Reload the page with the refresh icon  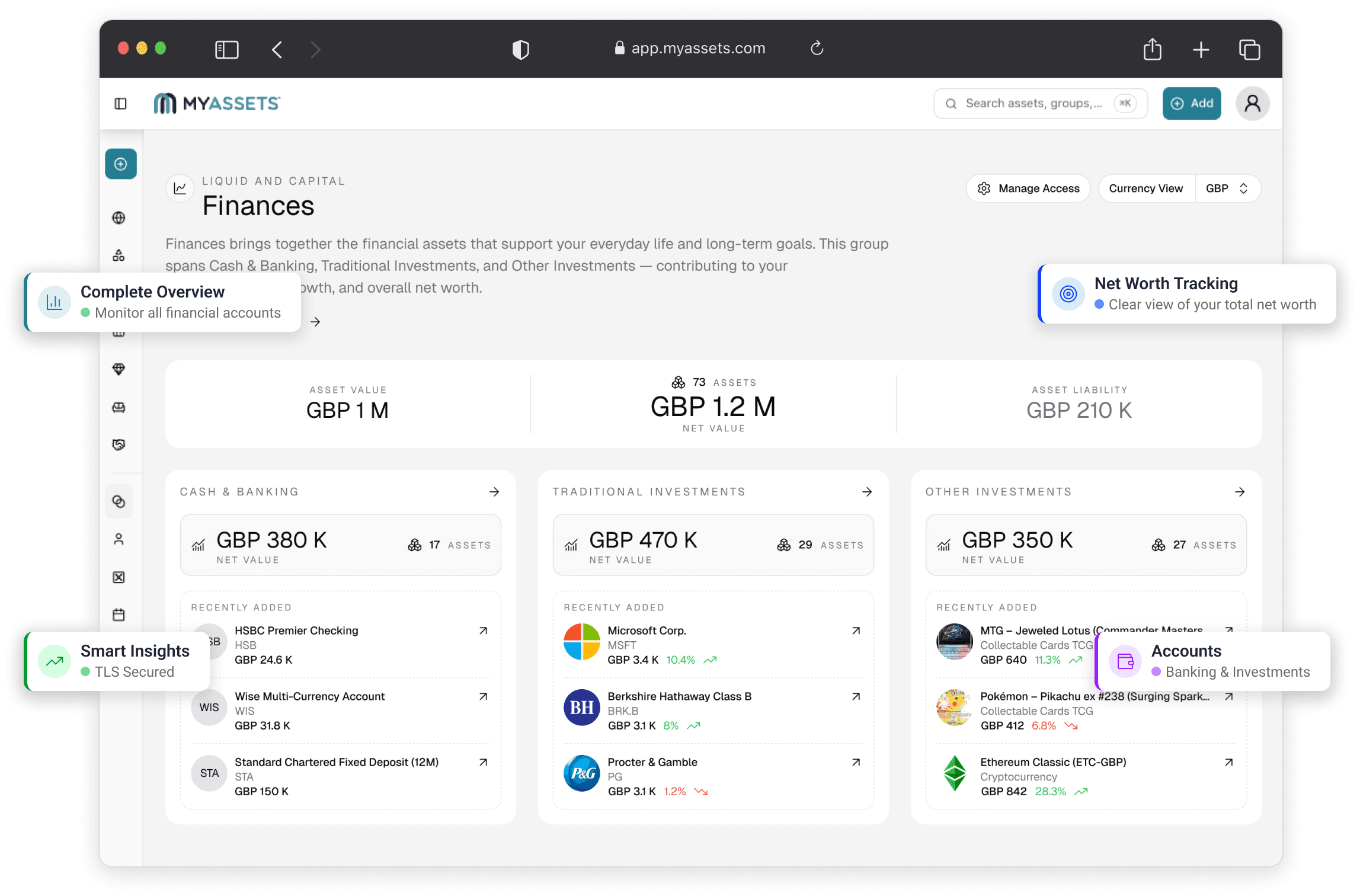coord(817,48)
